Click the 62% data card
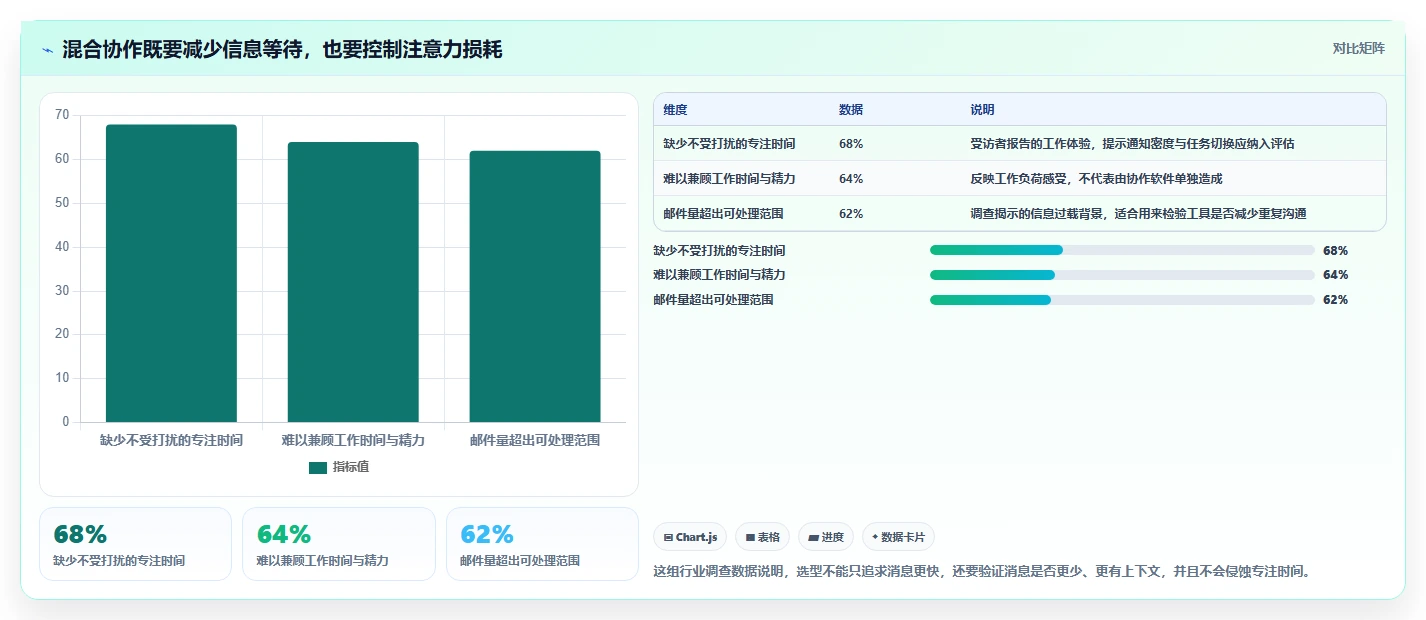Screen dimensions: 1426x620 [x=542, y=544]
